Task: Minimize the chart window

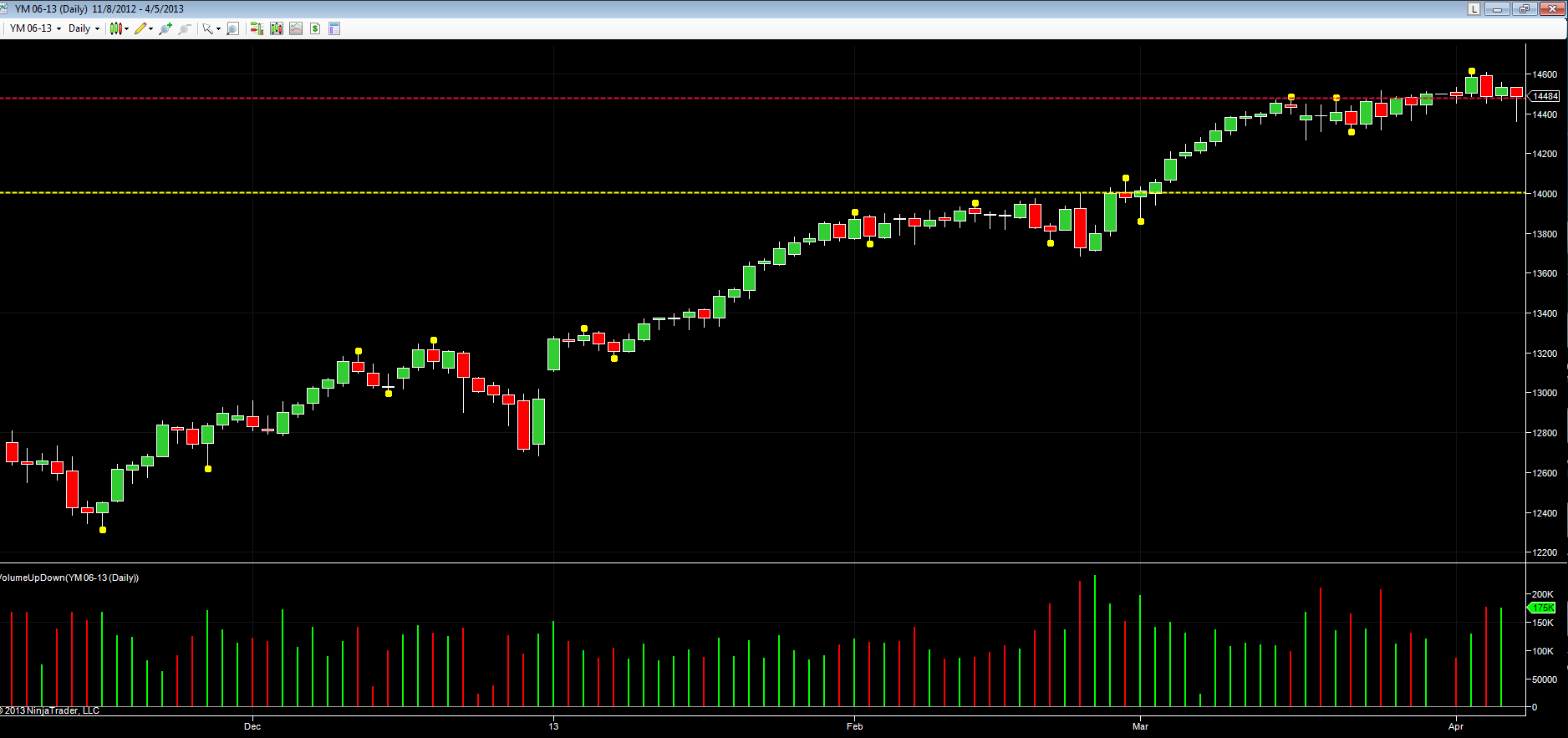Action: click(1497, 8)
